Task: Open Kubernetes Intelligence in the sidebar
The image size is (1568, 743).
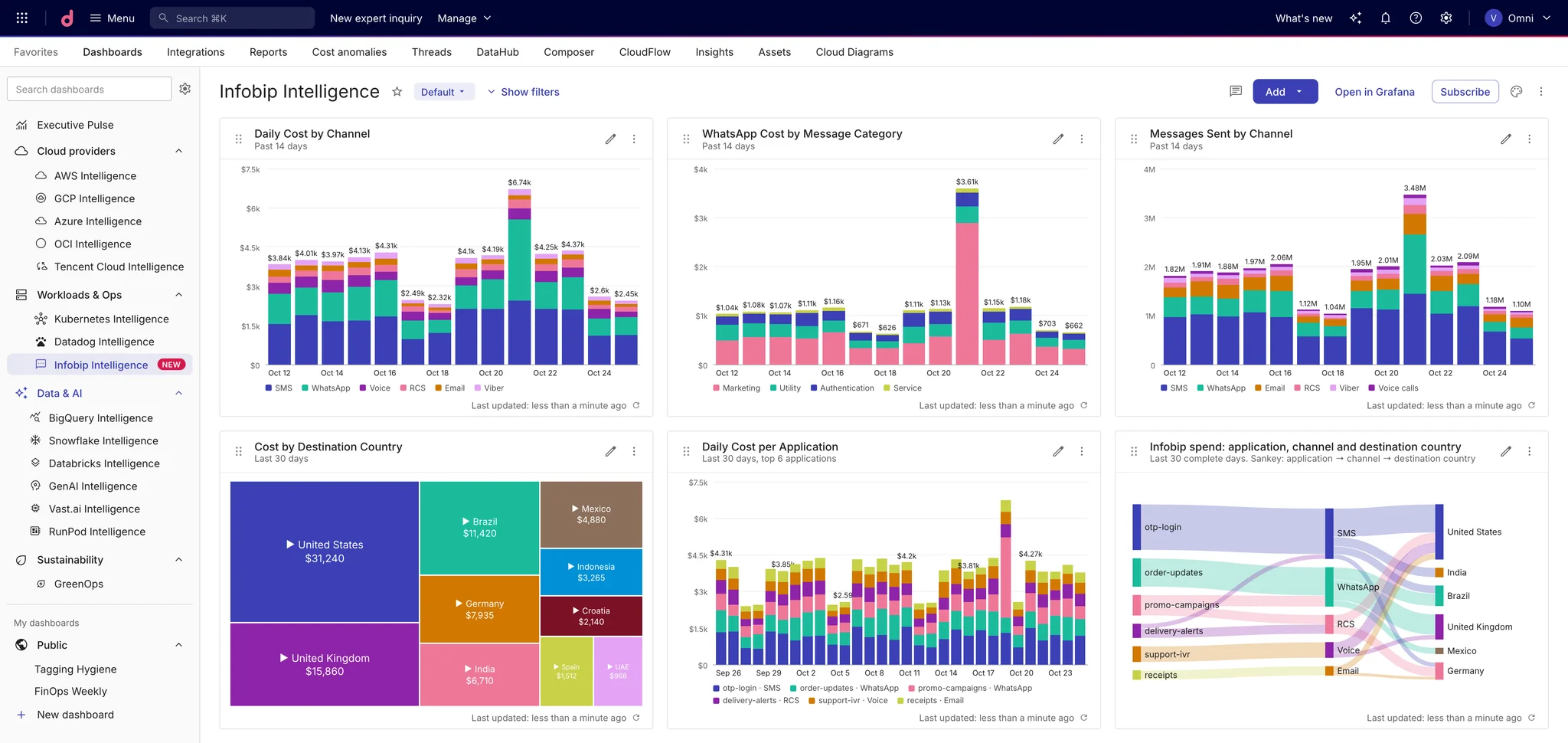Action: [103, 319]
